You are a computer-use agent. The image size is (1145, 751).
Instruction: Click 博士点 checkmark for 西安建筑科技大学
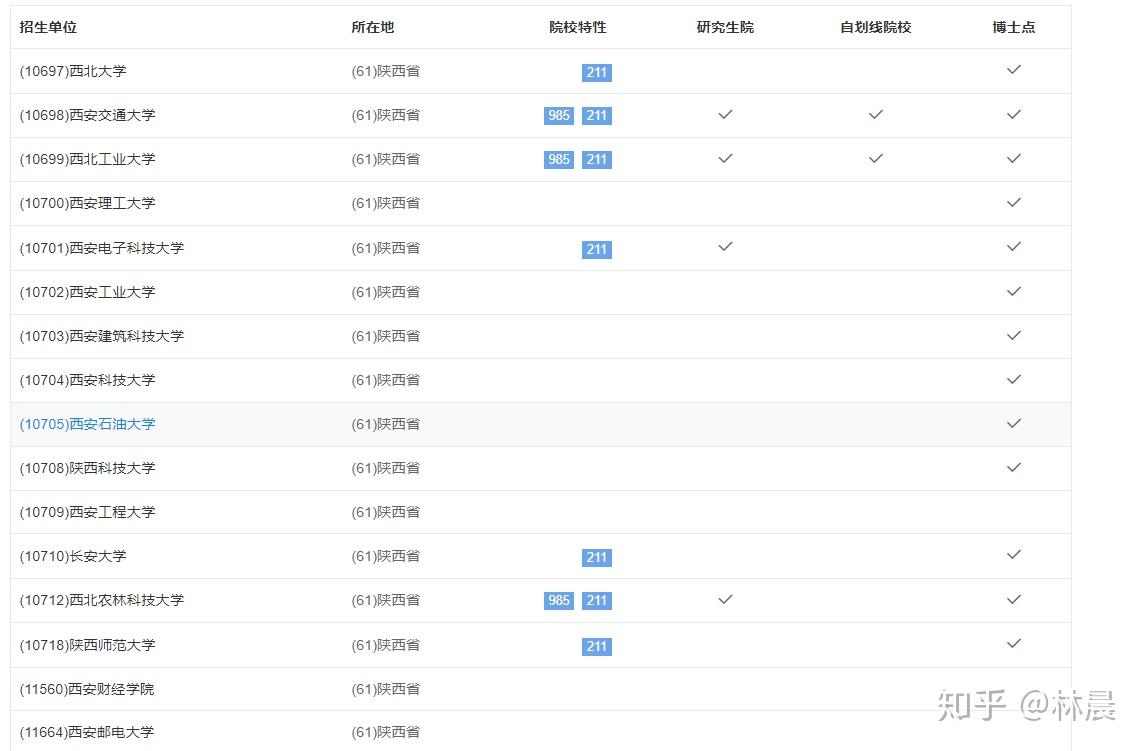1014,335
